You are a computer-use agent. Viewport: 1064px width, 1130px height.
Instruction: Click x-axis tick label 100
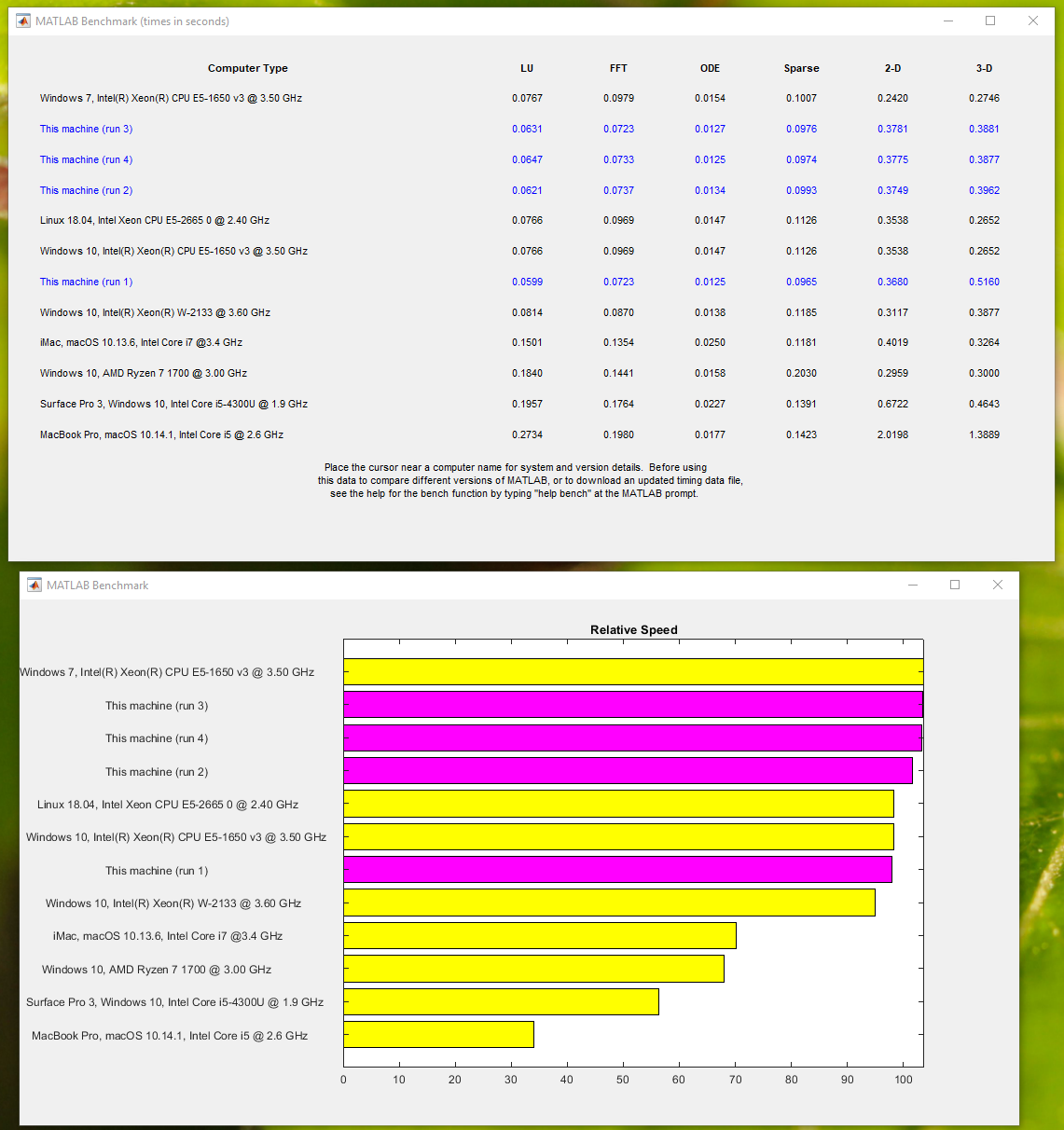point(904,1080)
